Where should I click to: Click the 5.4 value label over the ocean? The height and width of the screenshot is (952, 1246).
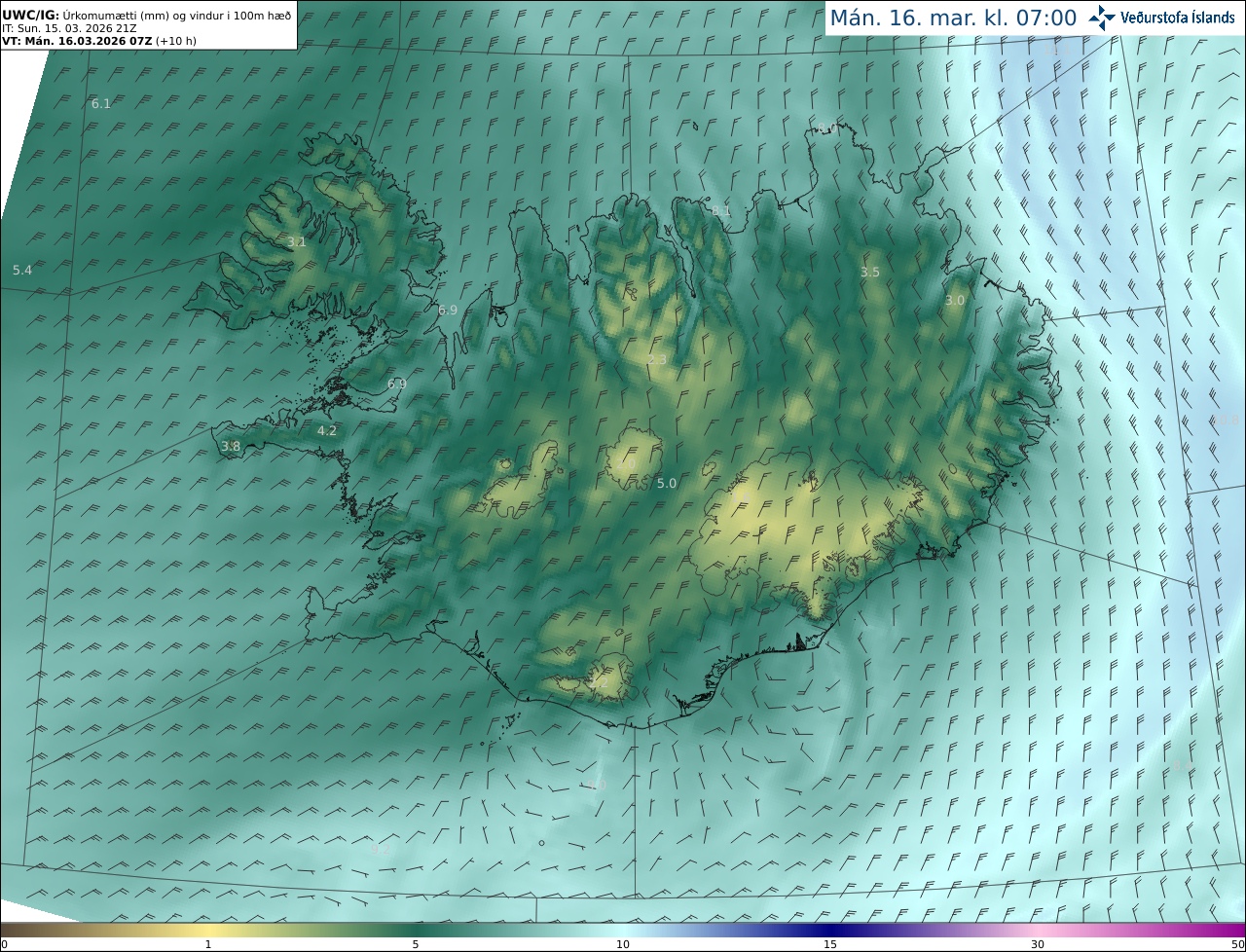point(22,270)
